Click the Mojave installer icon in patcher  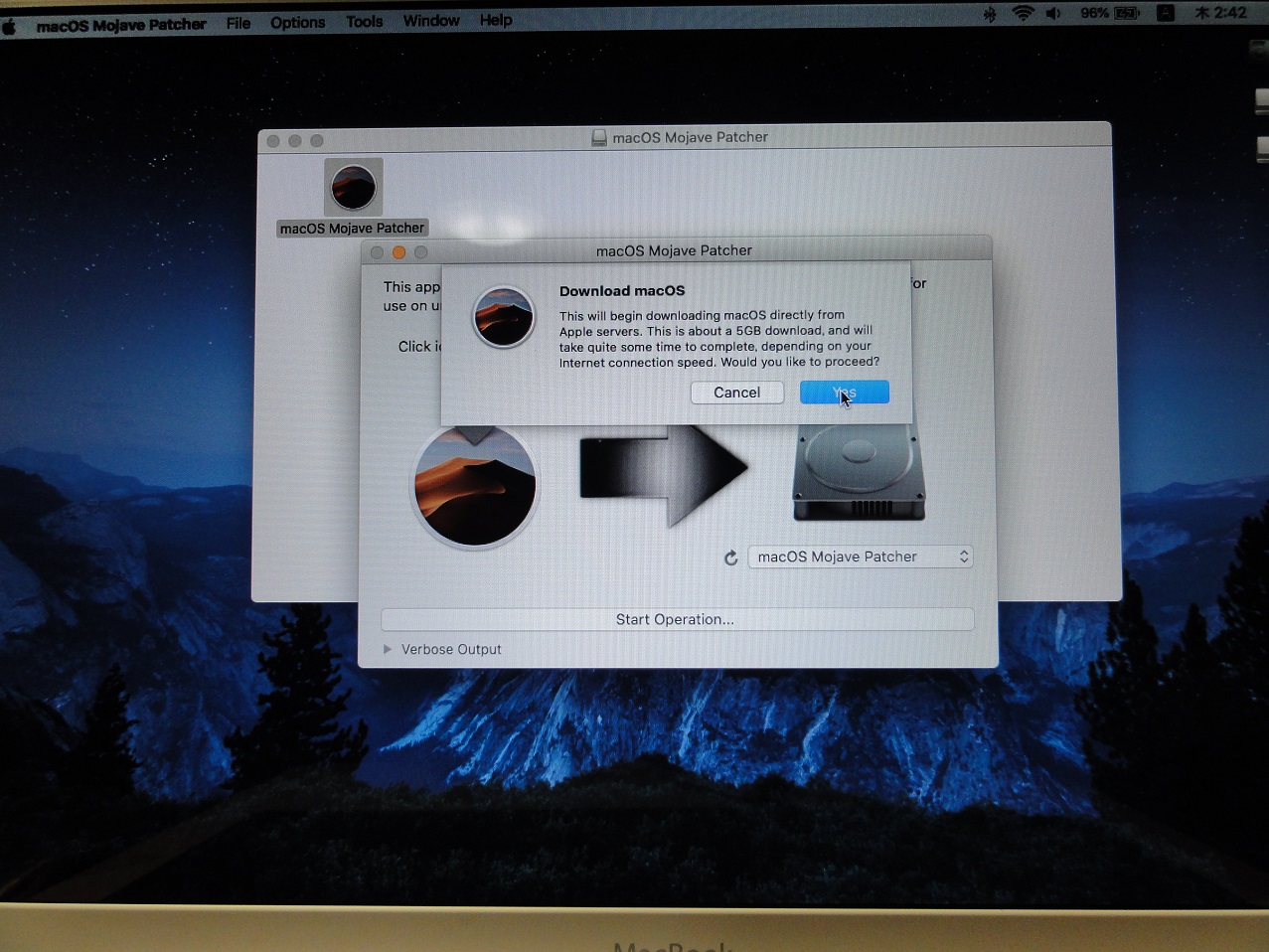click(x=475, y=485)
